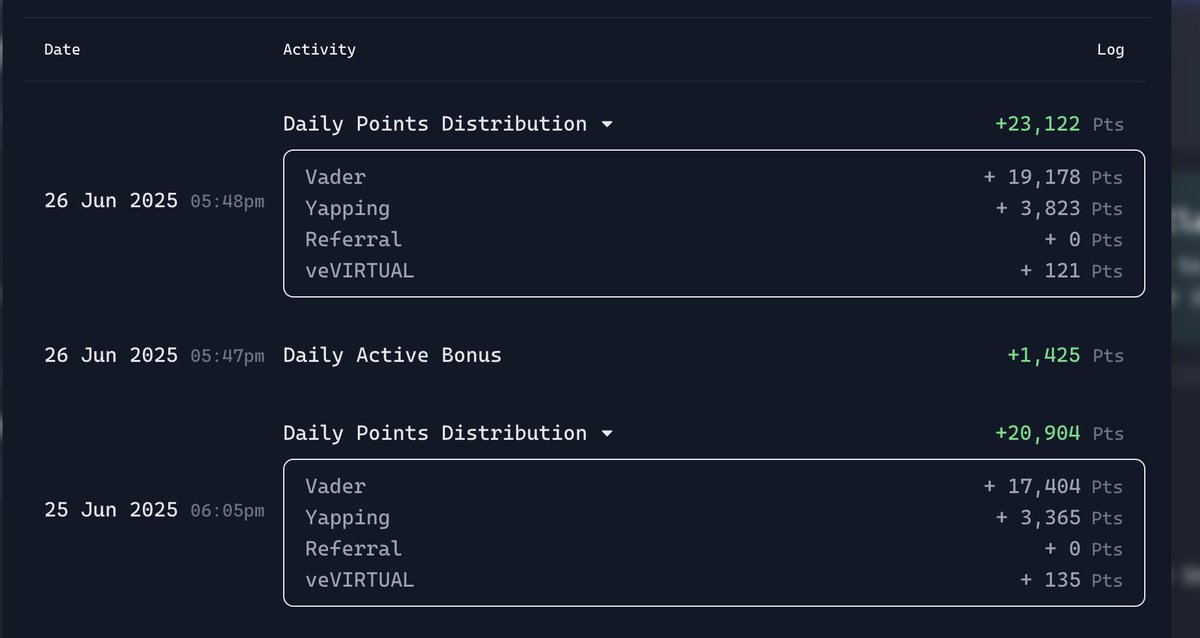This screenshot has height=638, width=1200.
Task: Select the Daily Active Bonus entry
Action: click(x=392, y=355)
